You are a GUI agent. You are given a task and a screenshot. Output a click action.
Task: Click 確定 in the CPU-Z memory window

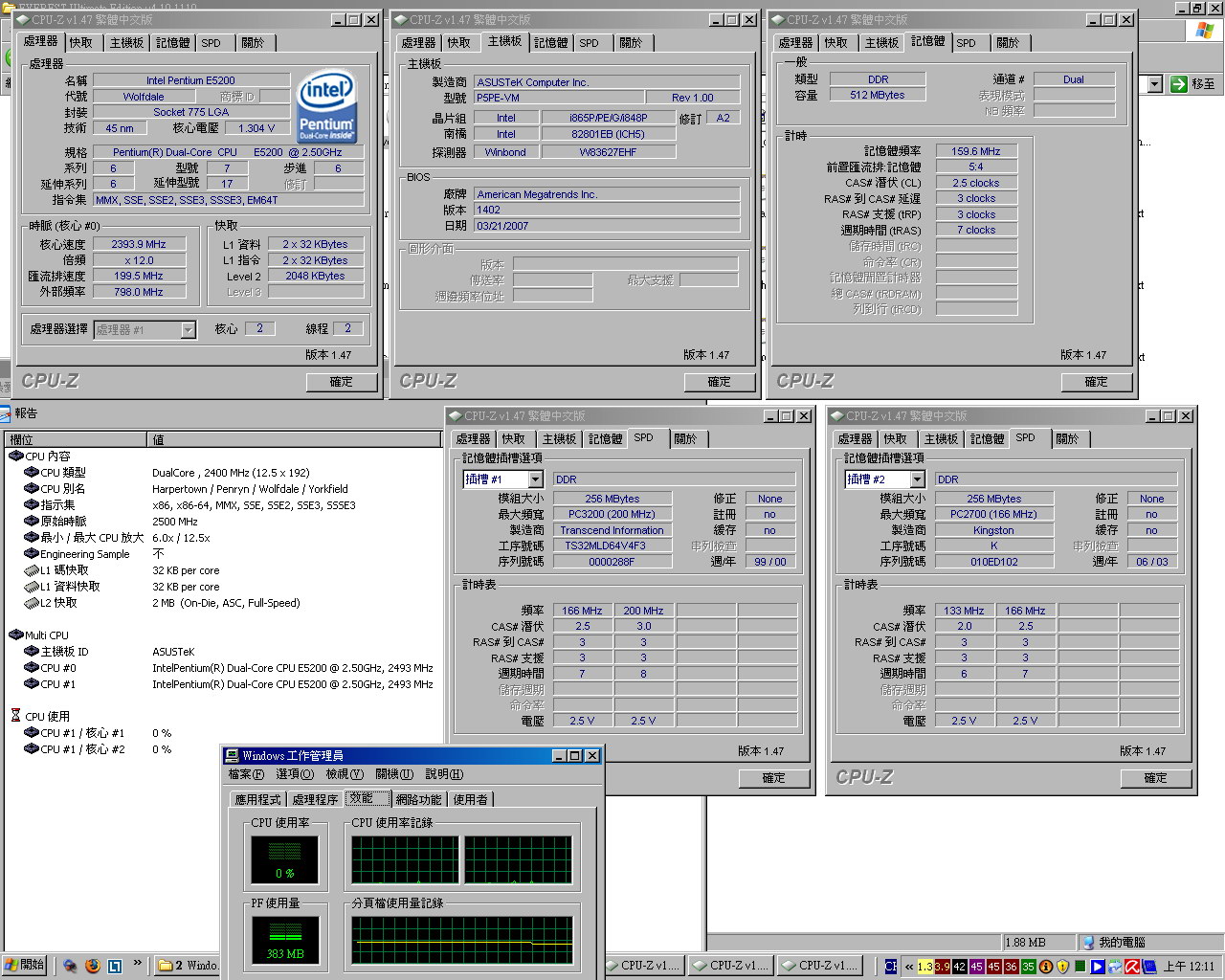pyautogui.click(x=1097, y=382)
